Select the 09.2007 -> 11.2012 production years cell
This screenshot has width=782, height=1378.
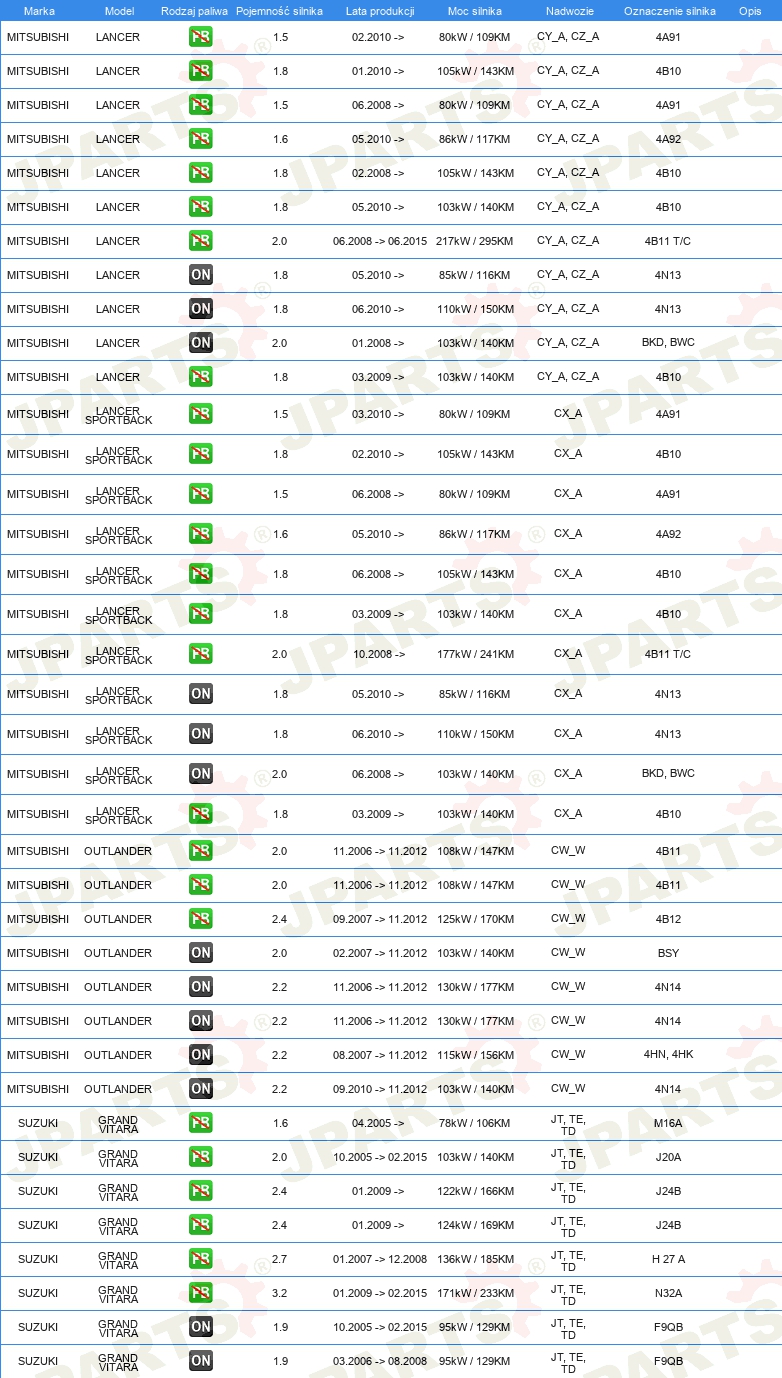380,919
